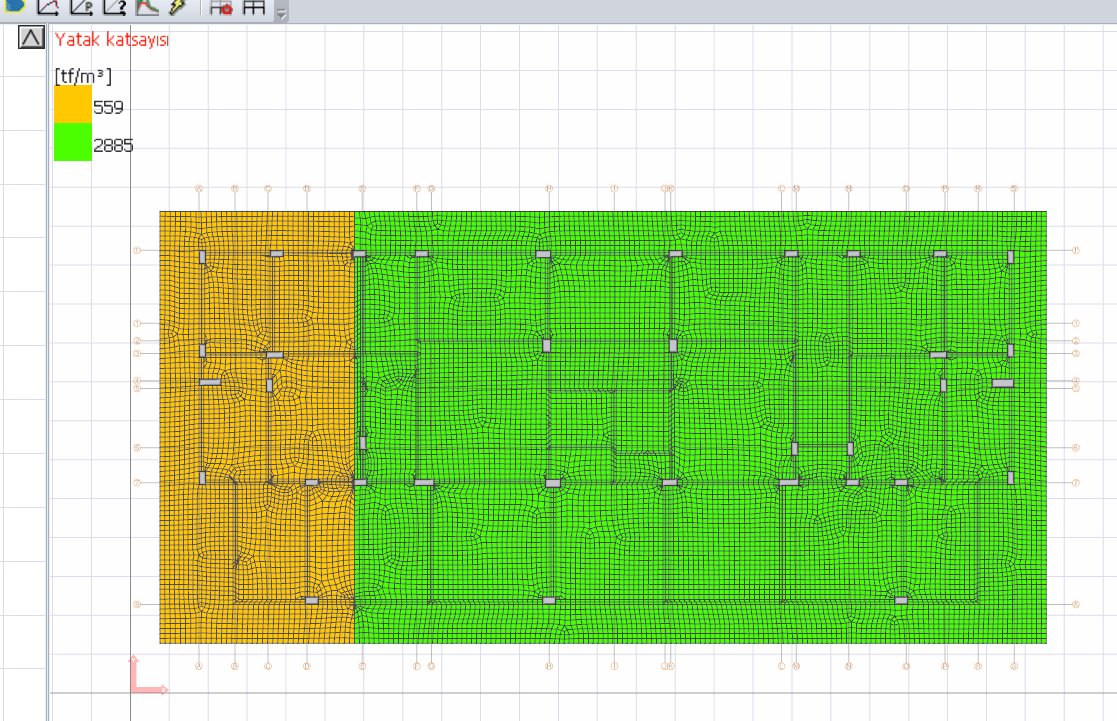Collapse the legend with the triangle button
Screen dimensions: 1117x721
click(x=32, y=39)
